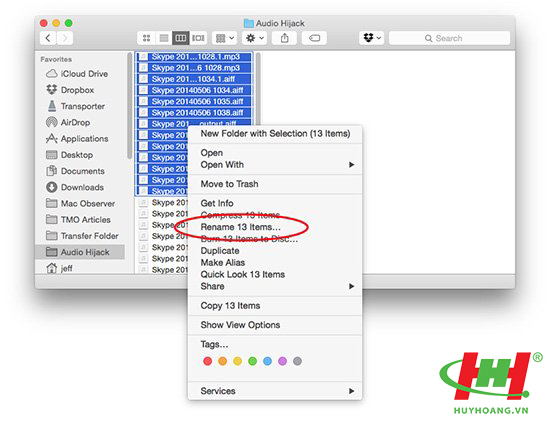The width and height of the screenshot is (550, 421).
Task: Select file Skype 20140506 1038.aiff
Action: (x=194, y=113)
